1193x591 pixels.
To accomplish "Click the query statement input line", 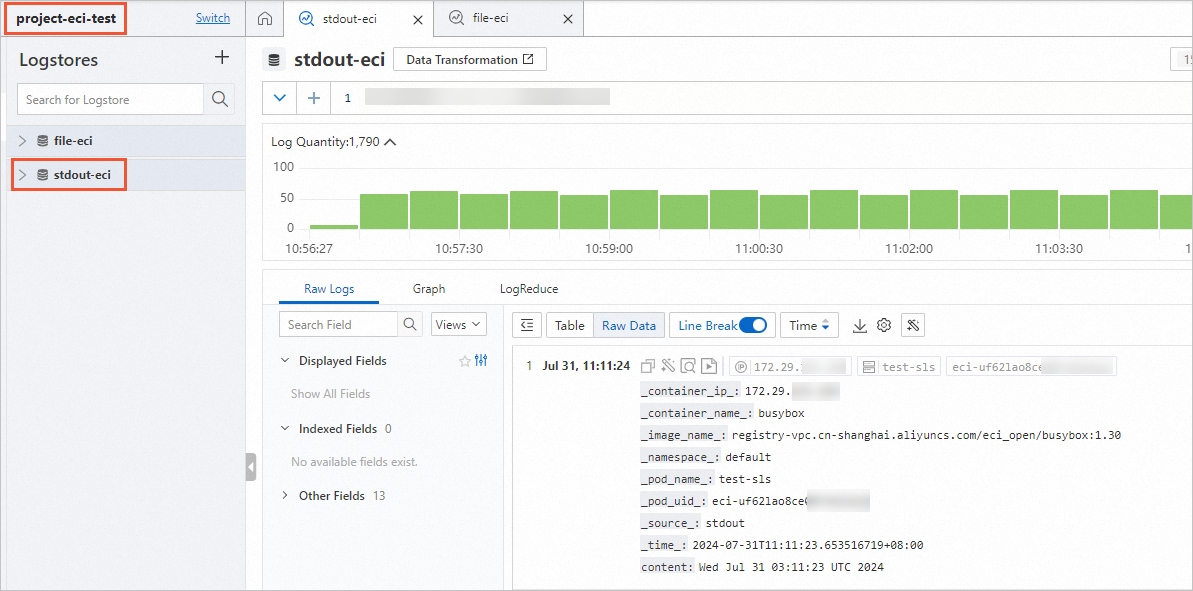I will 761,98.
